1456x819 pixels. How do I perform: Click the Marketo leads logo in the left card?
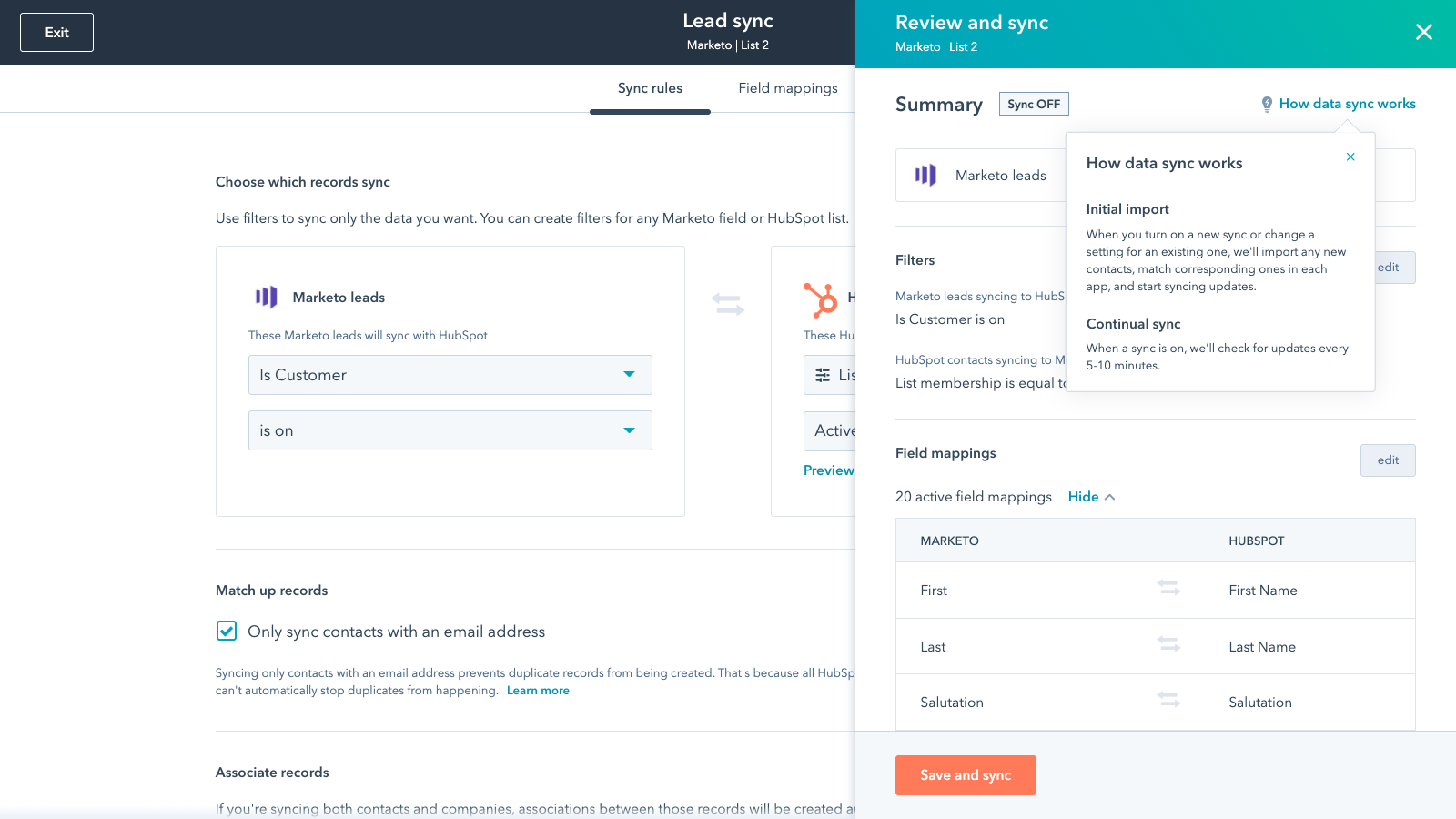pyautogui.click(x=265, y=297)
